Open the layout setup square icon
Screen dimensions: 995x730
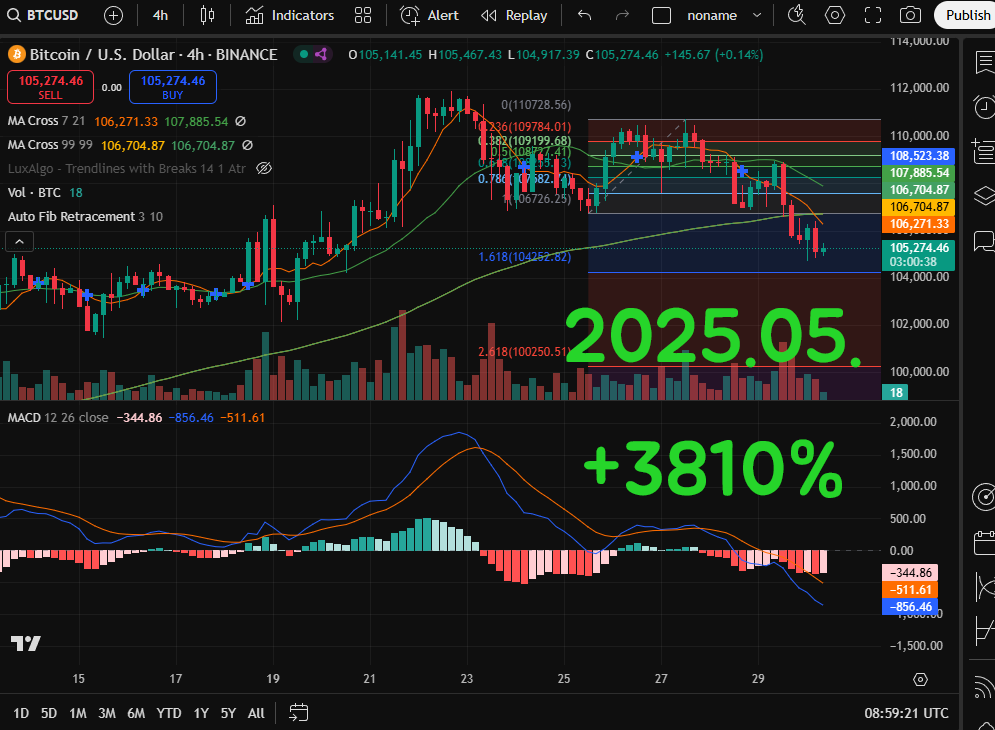(661, 15)
